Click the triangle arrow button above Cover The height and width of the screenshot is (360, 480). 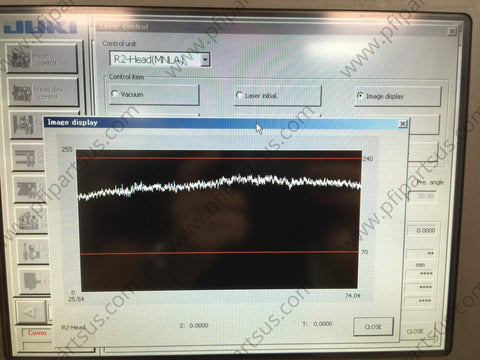click(x=31, y=312)
